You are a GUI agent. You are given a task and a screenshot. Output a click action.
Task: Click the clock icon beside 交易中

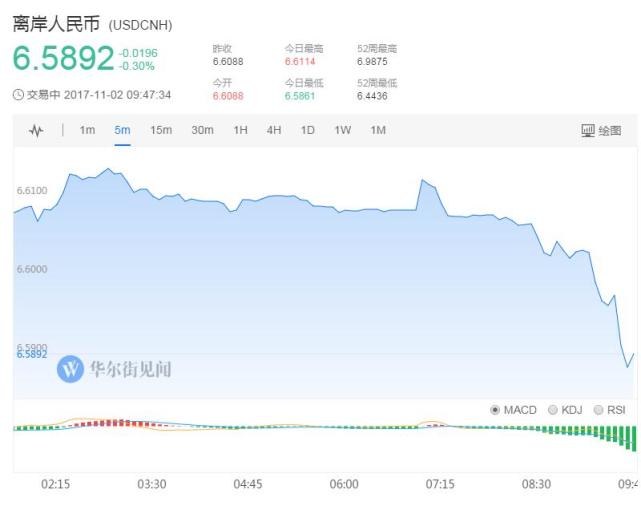click(18, 95)
